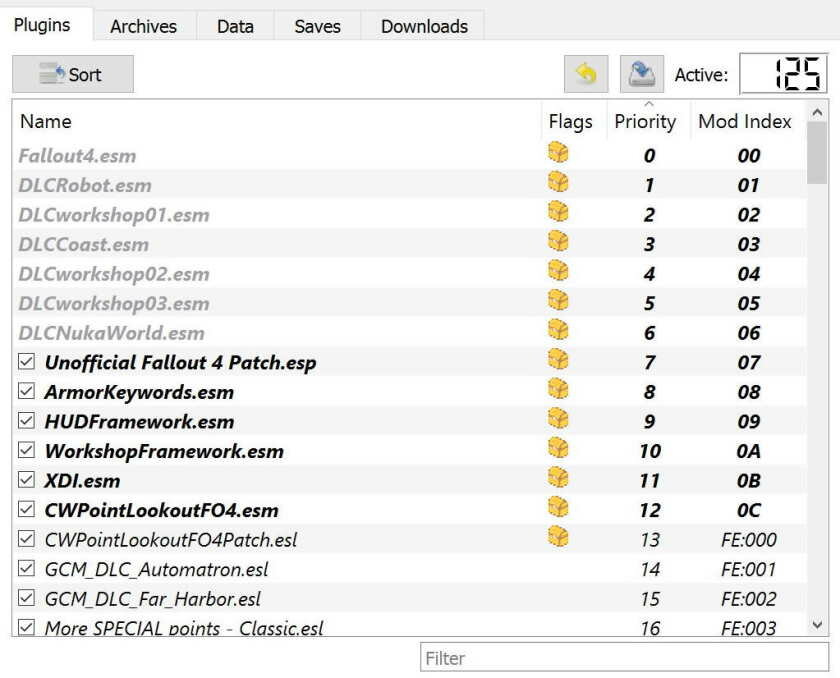Uncheck HUDFramework.esm plugin

(x=26, y=420)
